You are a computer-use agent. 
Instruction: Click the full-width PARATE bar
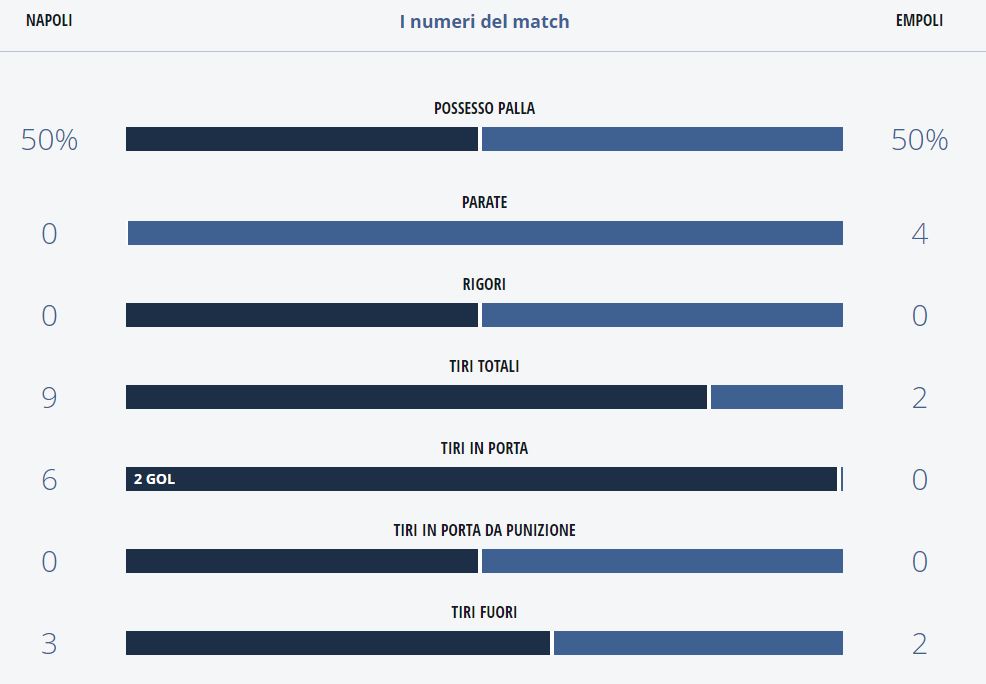[x=485, y=233]
